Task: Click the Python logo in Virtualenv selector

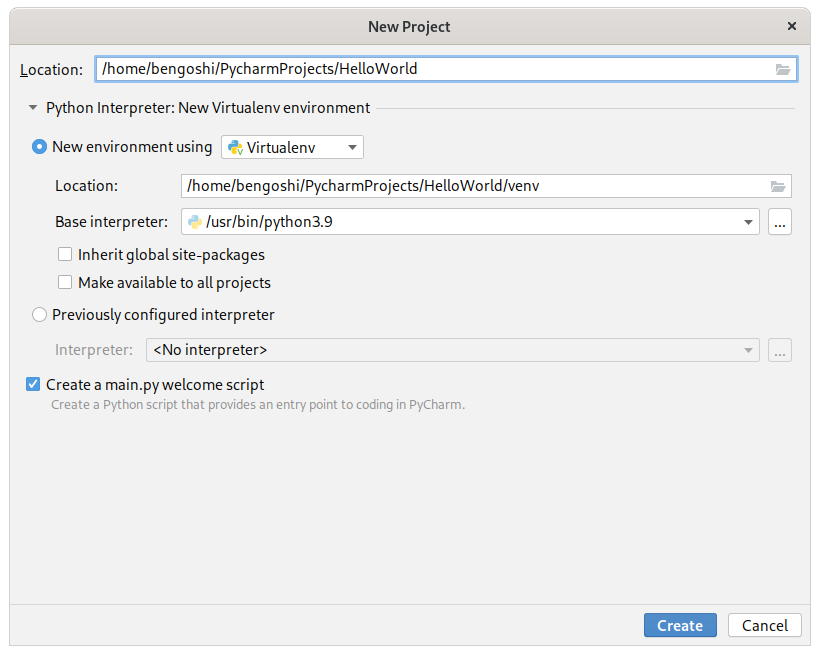Action: (x=236, y=146)
